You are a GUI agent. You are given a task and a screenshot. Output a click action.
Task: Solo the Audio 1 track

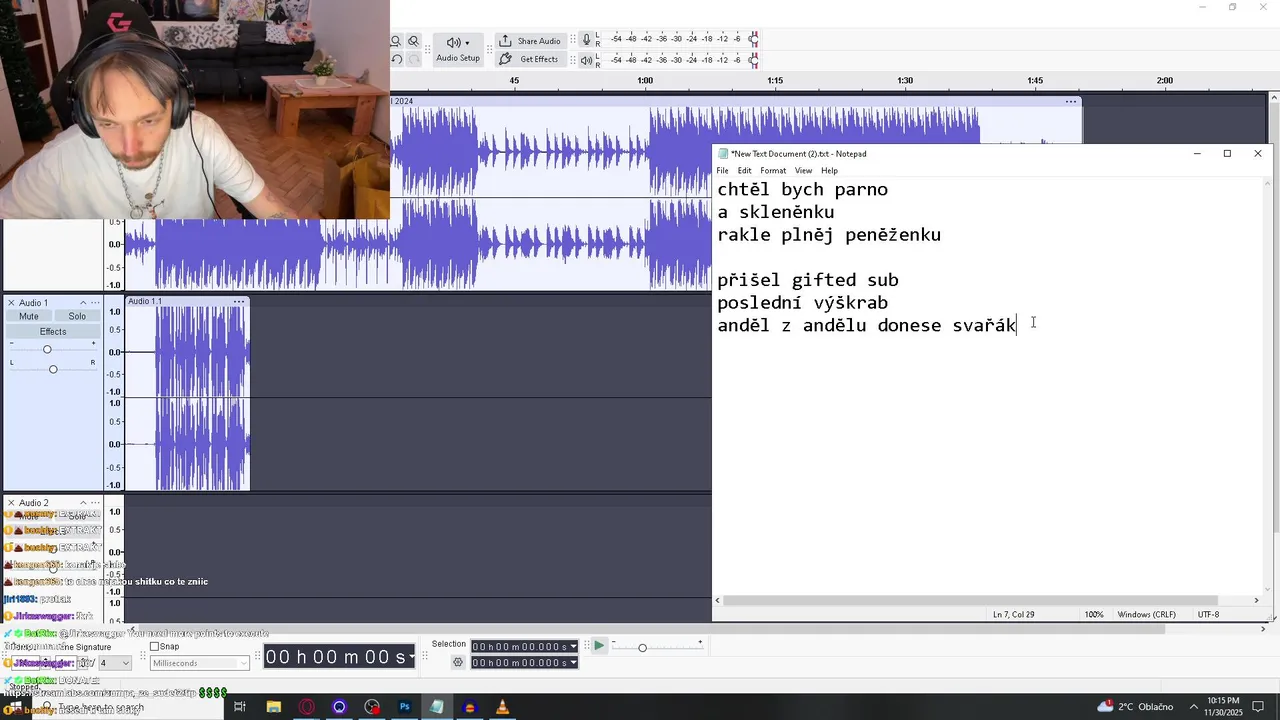click(x=77, y=316)
